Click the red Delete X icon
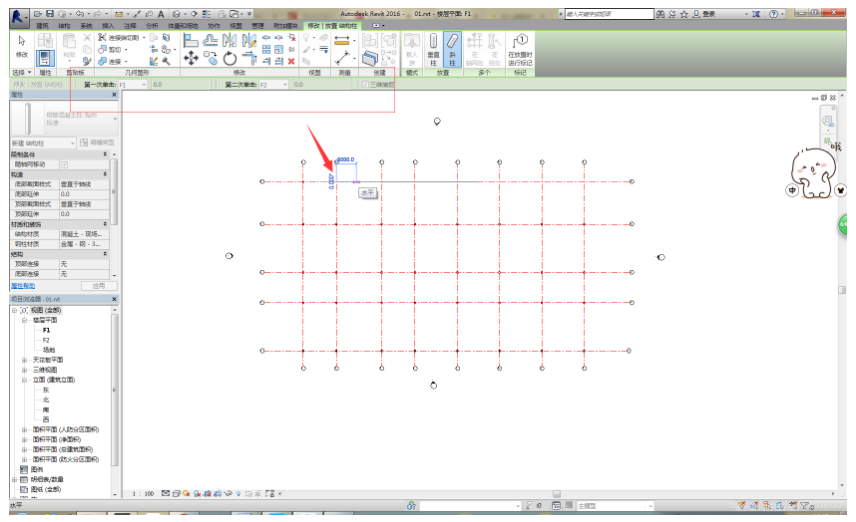 [291, 61]
